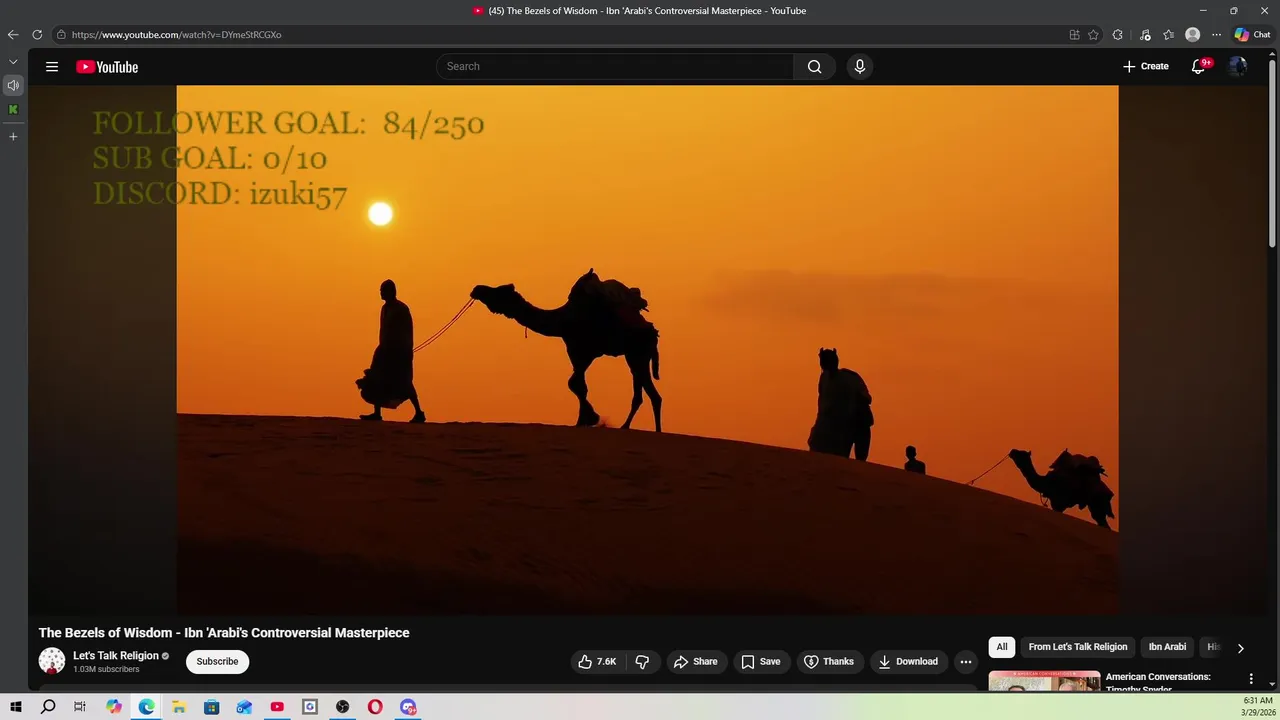Click the video title text
This screenshot has height=720, width=1280.
point(224,633)
